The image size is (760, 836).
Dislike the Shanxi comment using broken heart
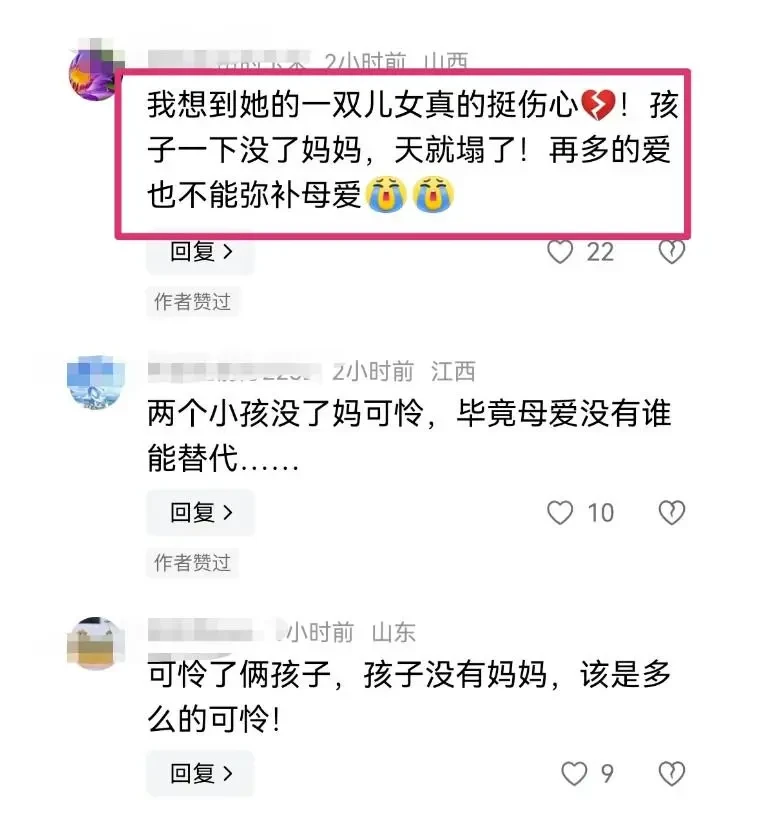point(671,252)
